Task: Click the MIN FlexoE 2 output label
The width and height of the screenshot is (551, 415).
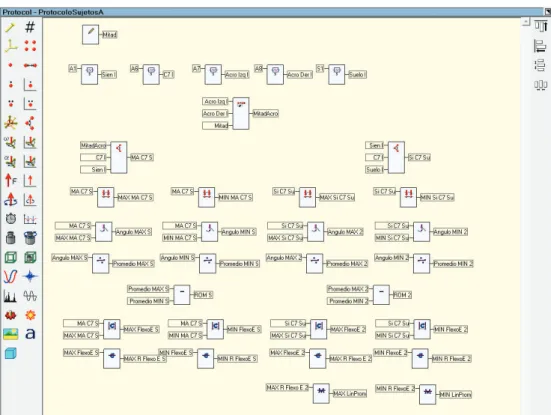Action: (451, 329)
